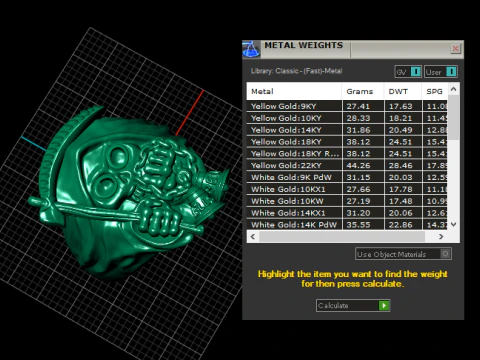Sort by Grams column header
480x360 pixels.
click(x=363, y=91)
